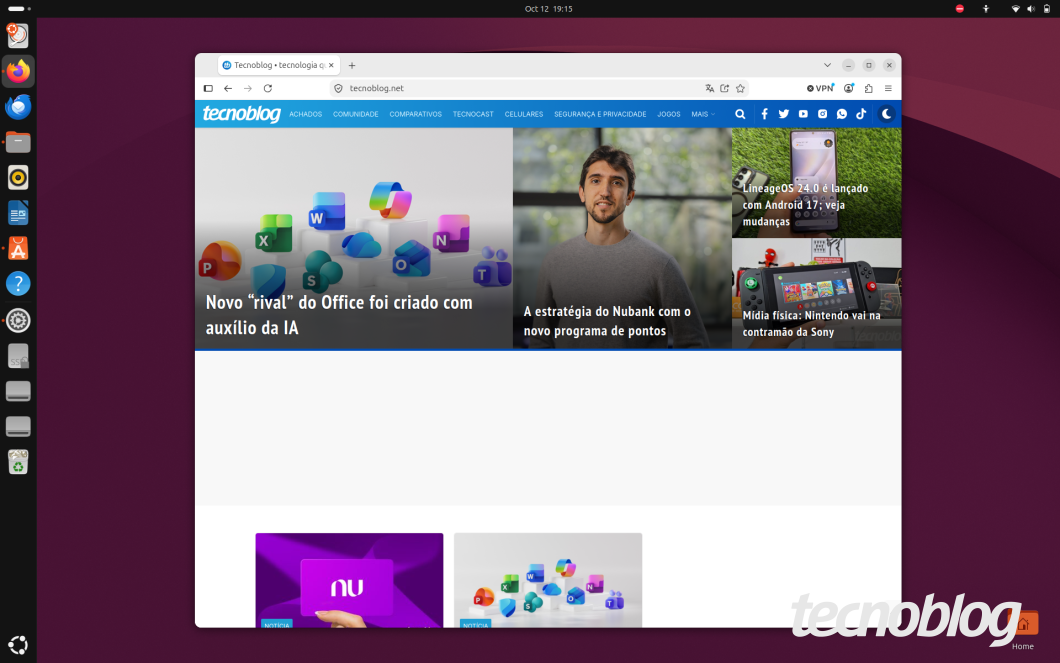This screenshot has width=1060, height=663.
Task: Expand the list all tabs chevron
Action: coord(827,66)
